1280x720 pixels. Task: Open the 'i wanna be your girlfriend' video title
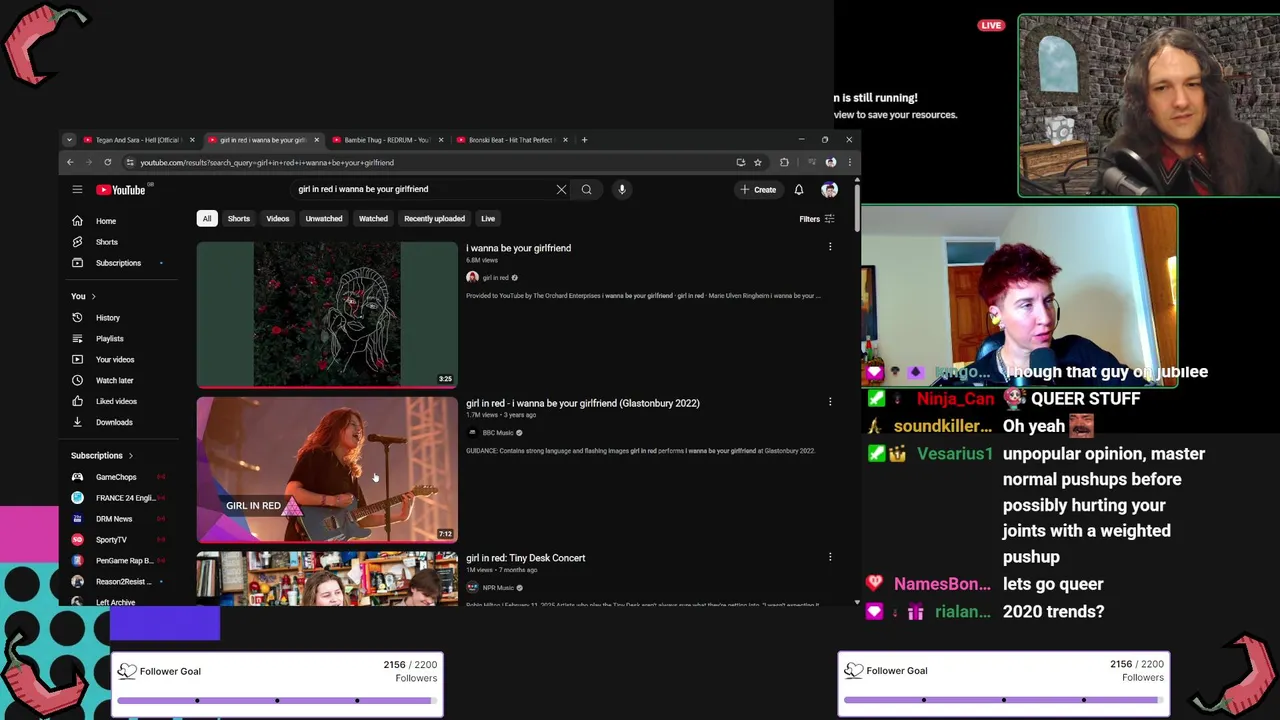tap(518, 248)
